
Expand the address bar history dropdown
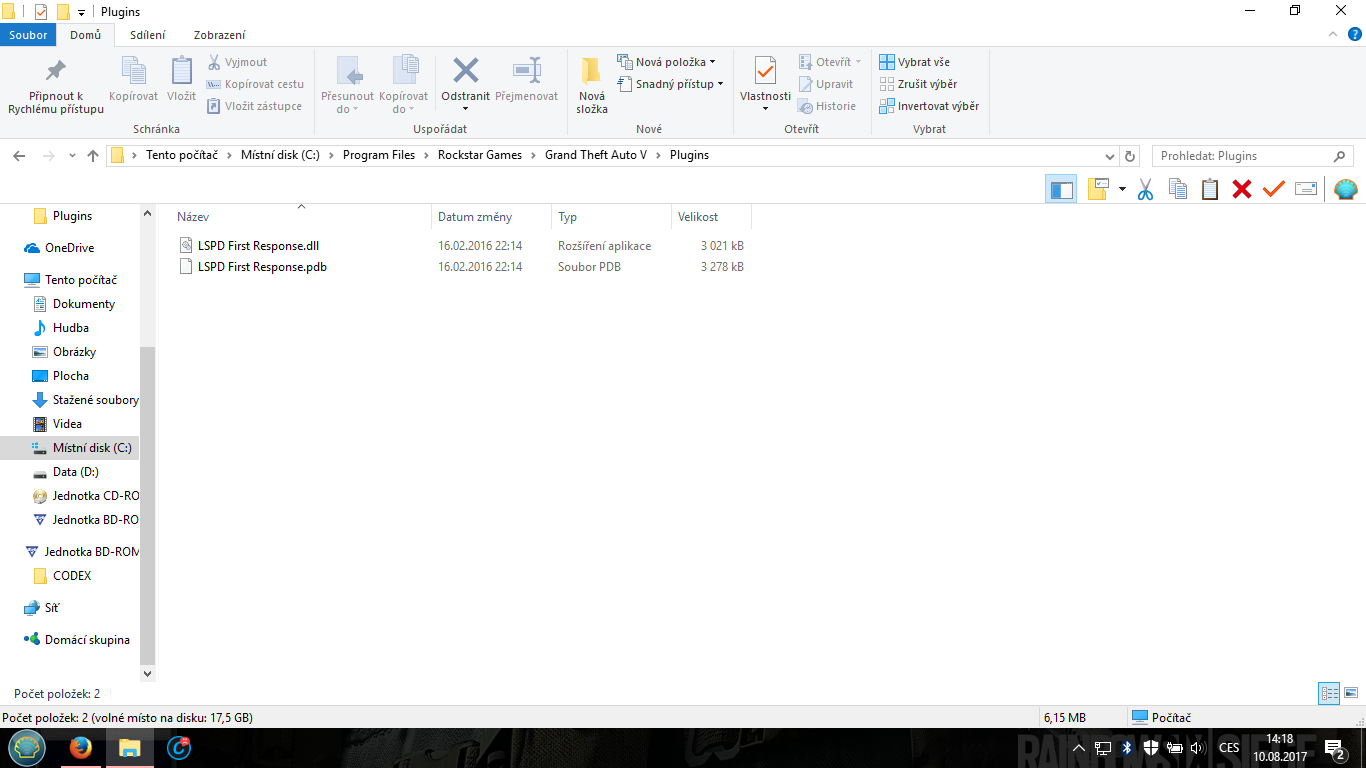coord(1109,156)
